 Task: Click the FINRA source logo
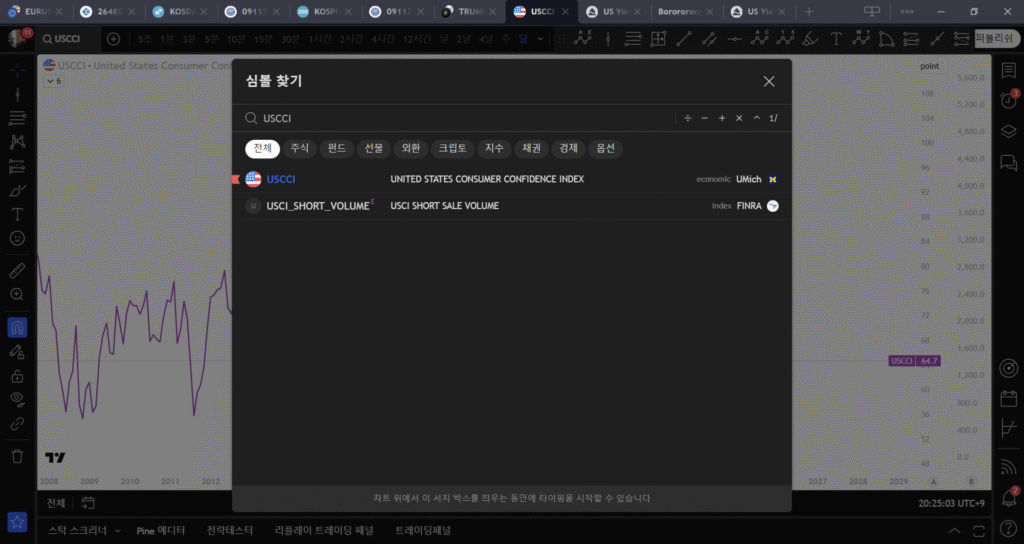[773, 206]
